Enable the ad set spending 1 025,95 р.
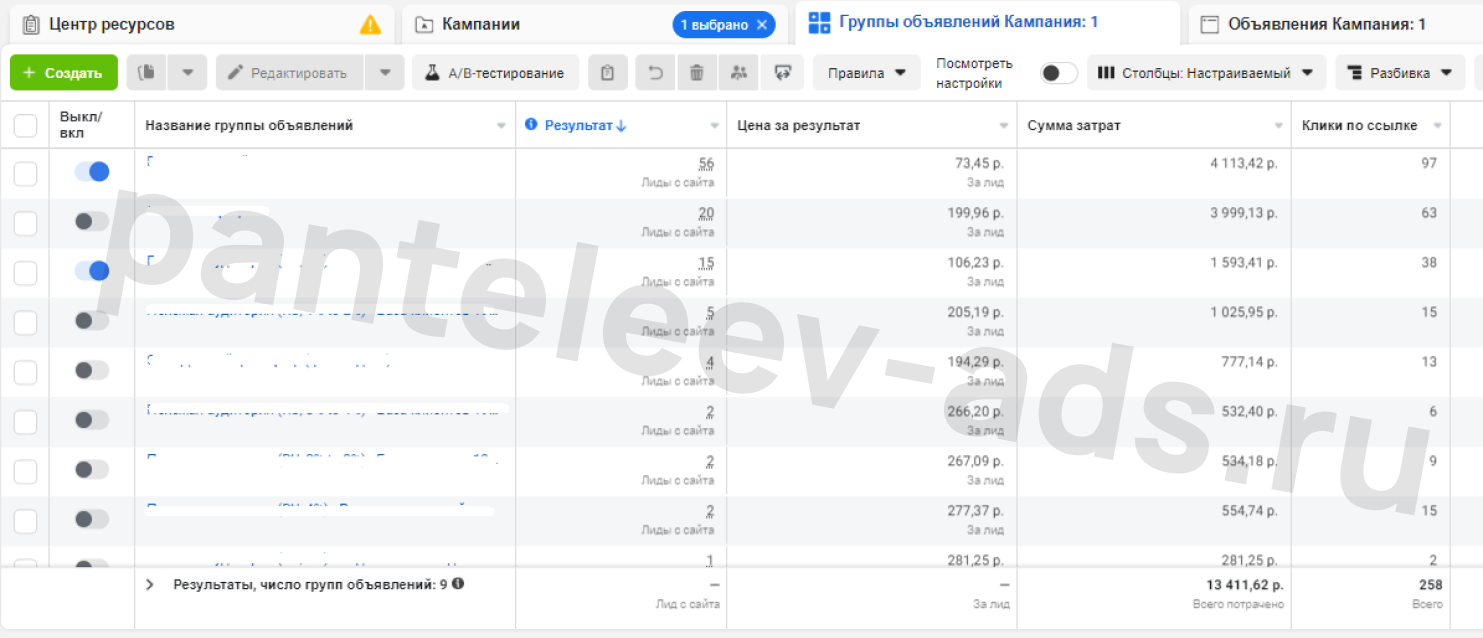 pos(92,320)
